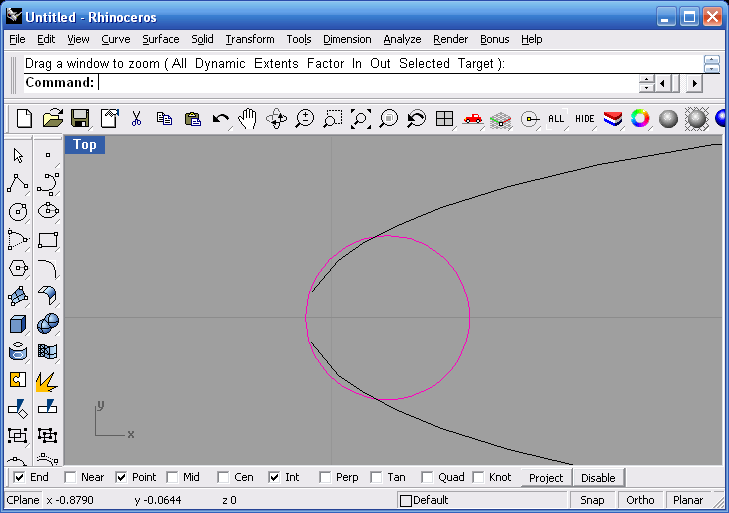Screen dimensions: 729x513
Task: Click the Top viewport title label
Action: [85, 145]
